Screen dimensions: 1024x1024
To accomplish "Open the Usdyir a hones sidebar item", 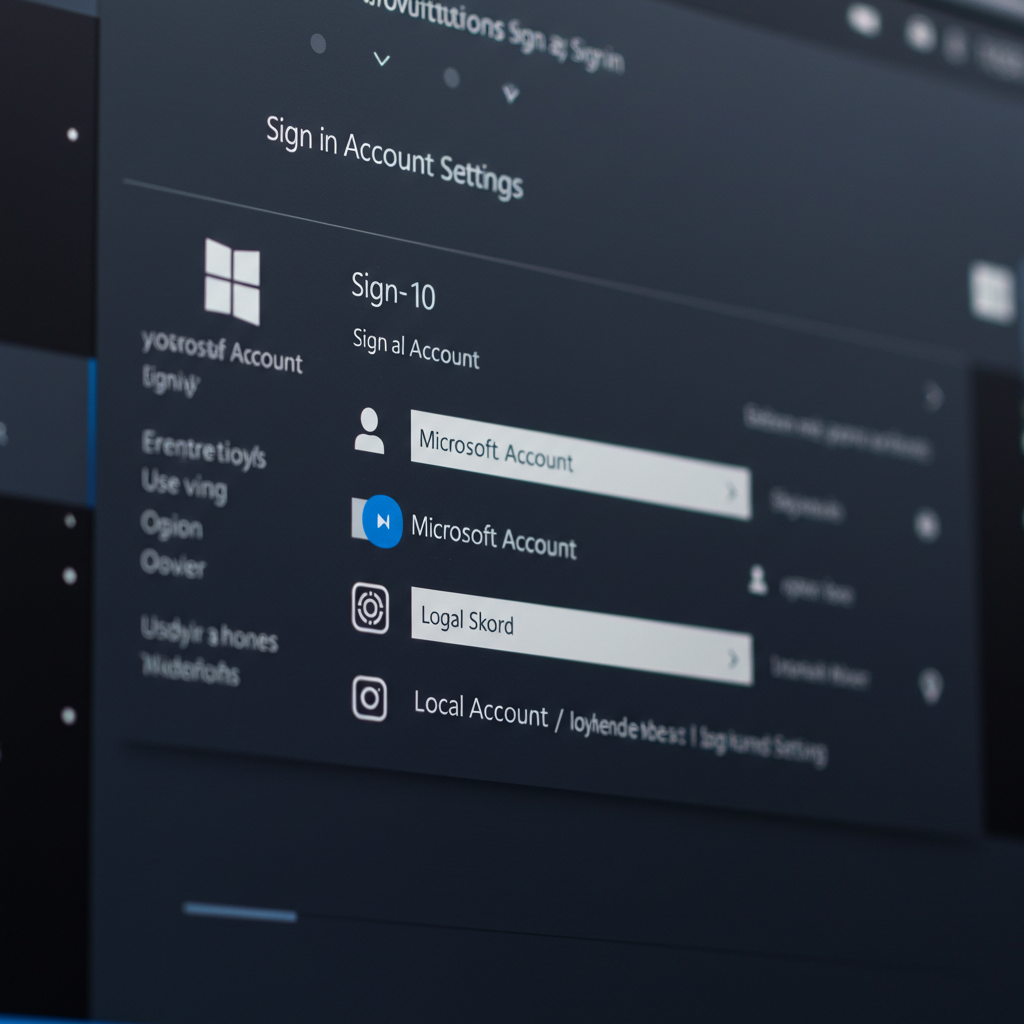I will pyautogui.click(x=209, y=633).
